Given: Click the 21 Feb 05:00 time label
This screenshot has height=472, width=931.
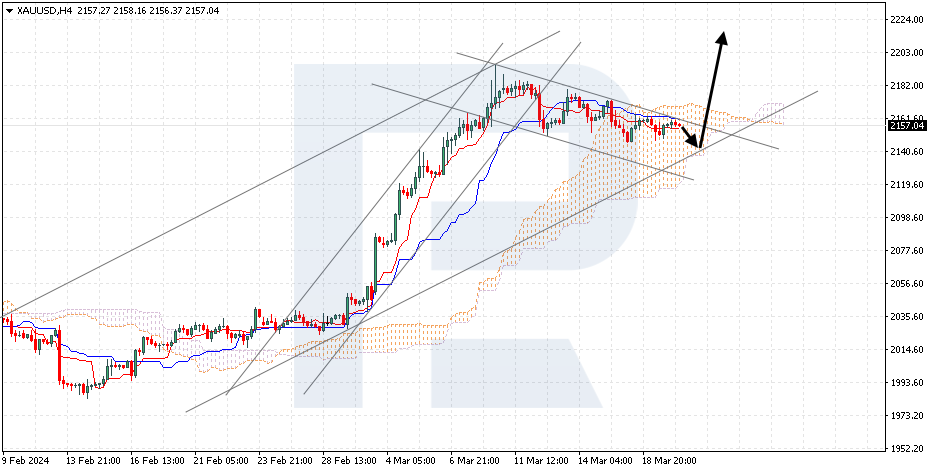Looking at the screenshot, I should pos(221,461).
